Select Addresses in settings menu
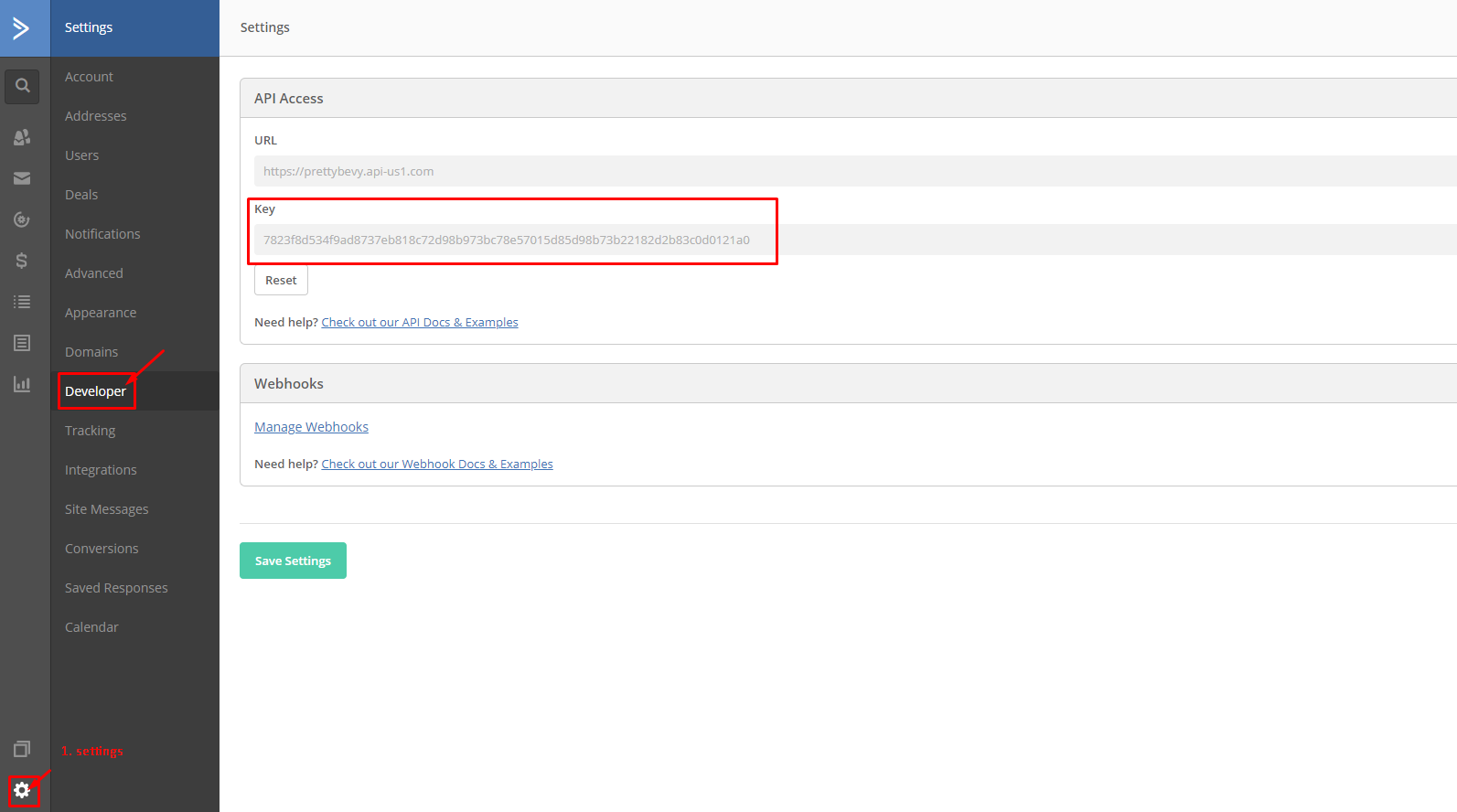 tap(95, 116)
